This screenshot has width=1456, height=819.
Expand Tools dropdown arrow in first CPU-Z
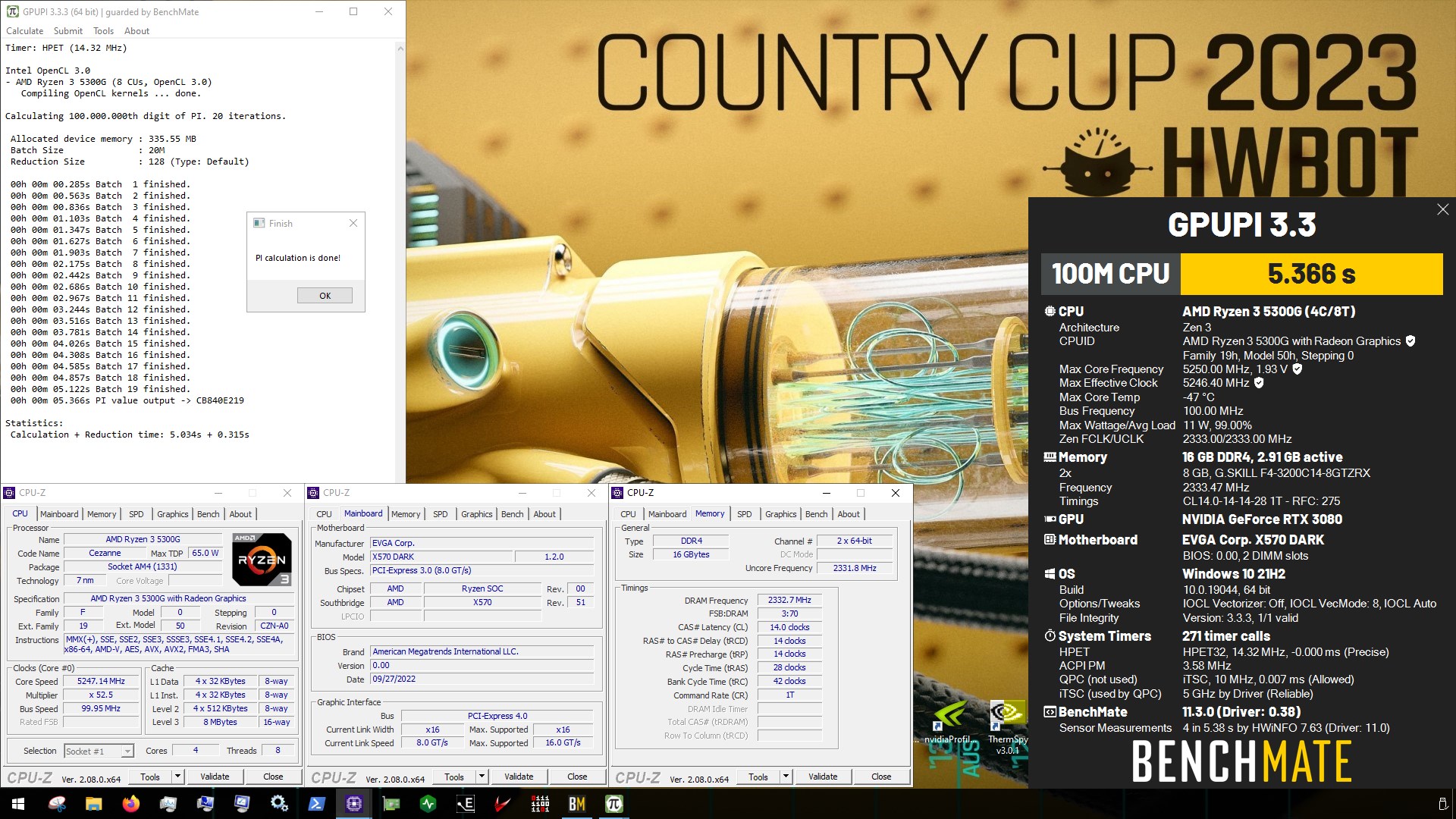pyautogui.click(x=177, y=777)
